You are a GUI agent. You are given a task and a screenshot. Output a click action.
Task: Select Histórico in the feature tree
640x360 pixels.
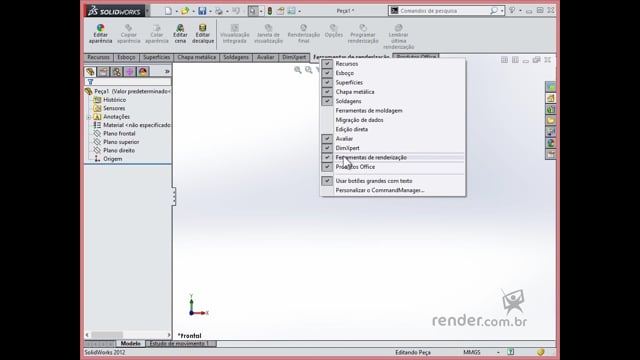pos(114,100)
